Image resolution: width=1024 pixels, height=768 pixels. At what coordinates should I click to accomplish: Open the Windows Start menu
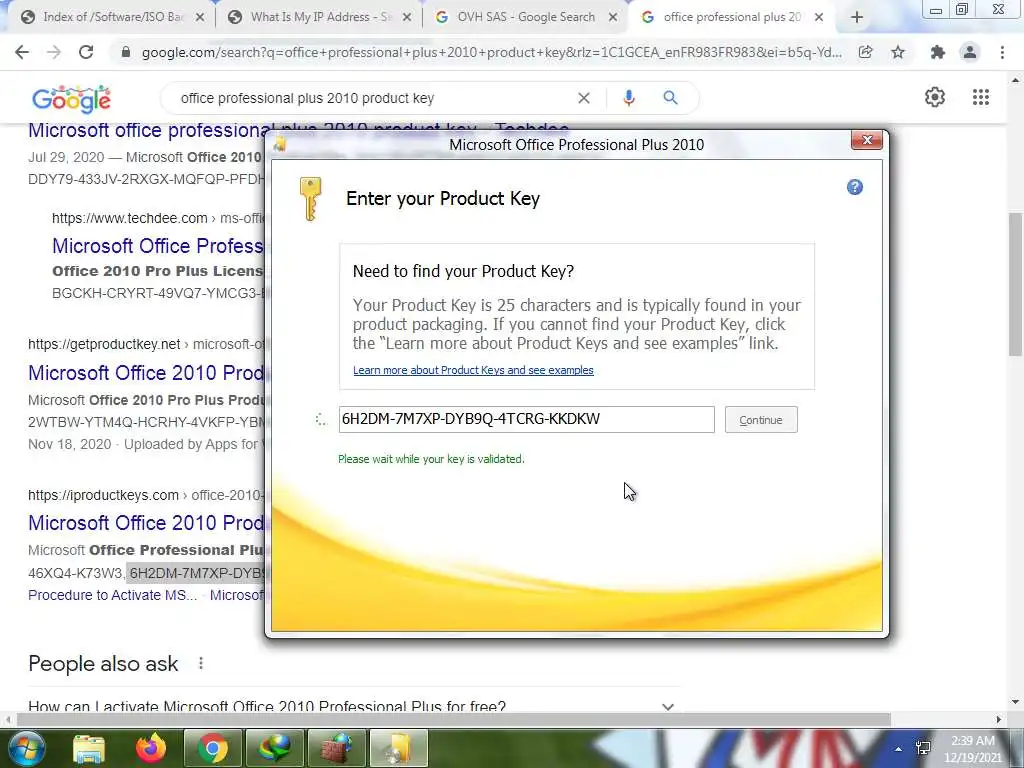pyautogui.click(x=25, y=748)
